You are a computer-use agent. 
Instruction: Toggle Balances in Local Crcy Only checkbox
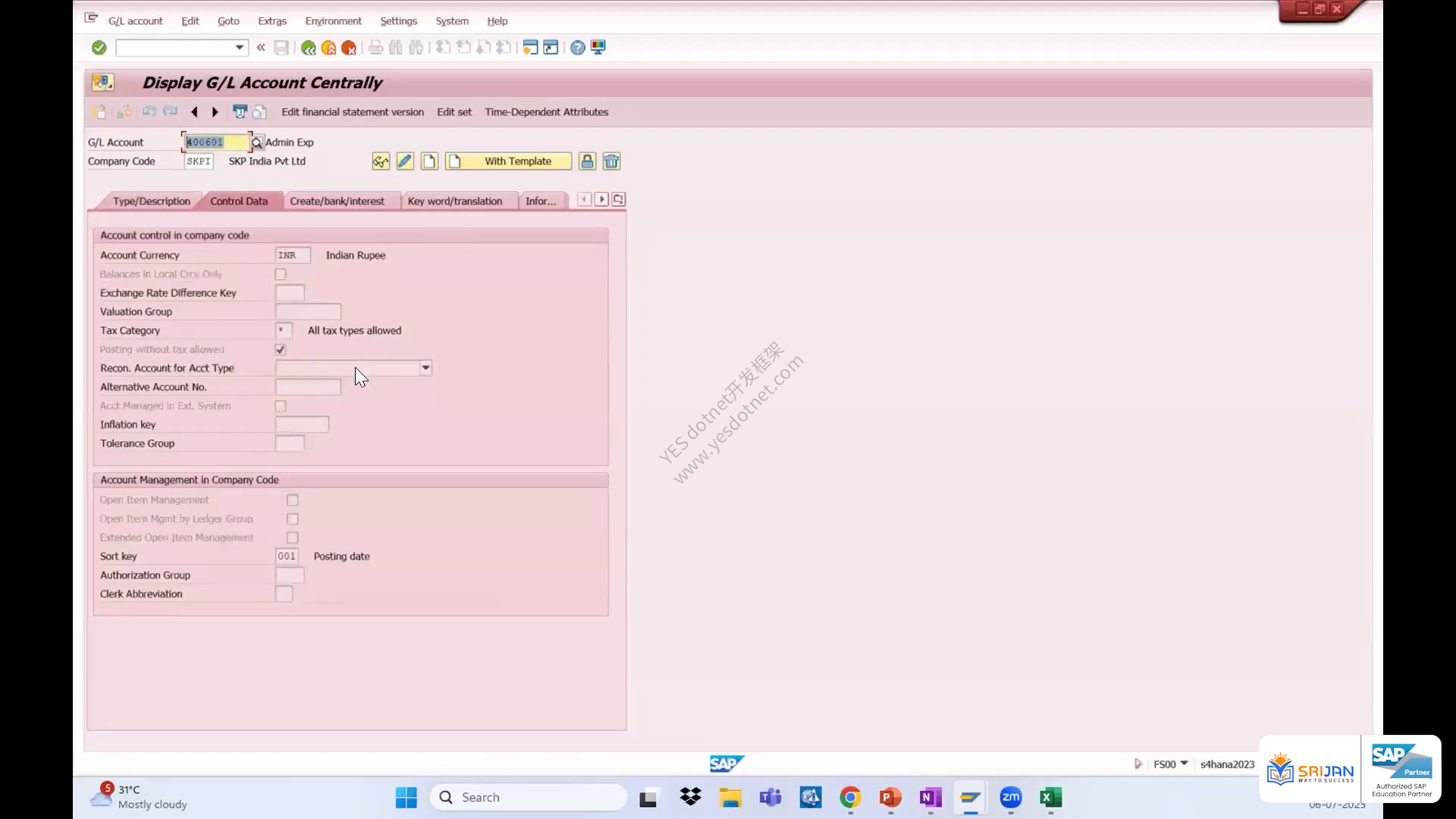pyautogui.click(x=281, y=275)
